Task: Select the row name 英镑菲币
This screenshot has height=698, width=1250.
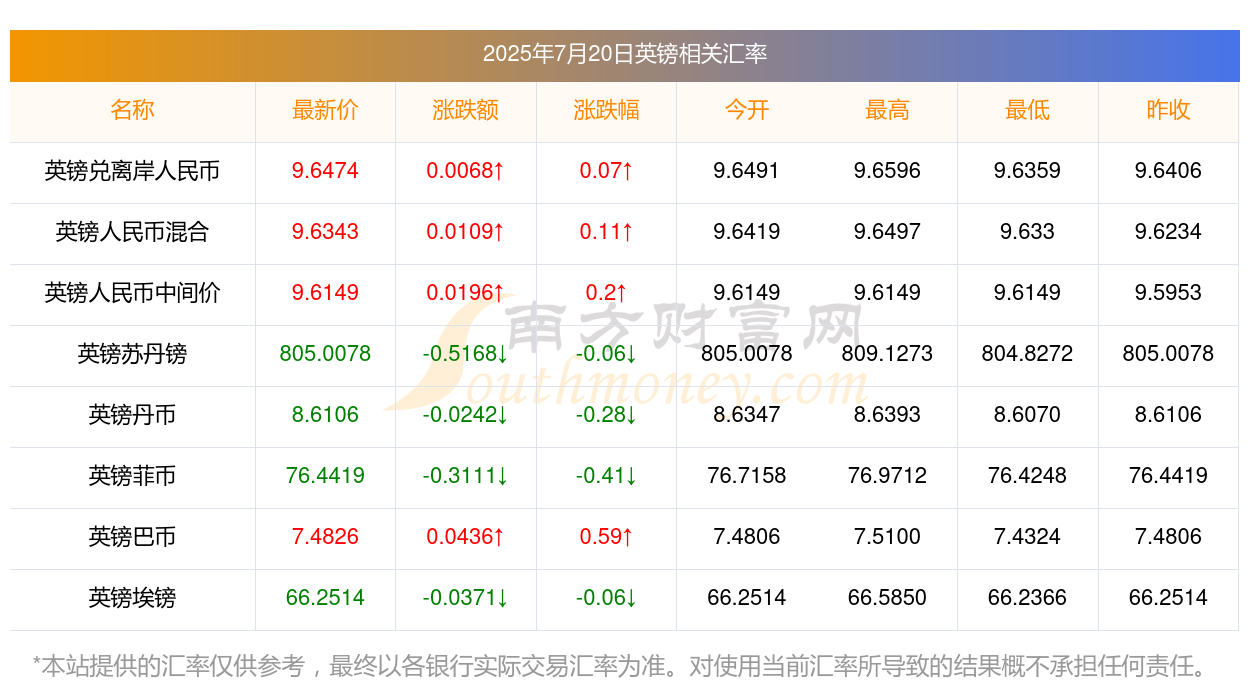Action: pos(132,476)
